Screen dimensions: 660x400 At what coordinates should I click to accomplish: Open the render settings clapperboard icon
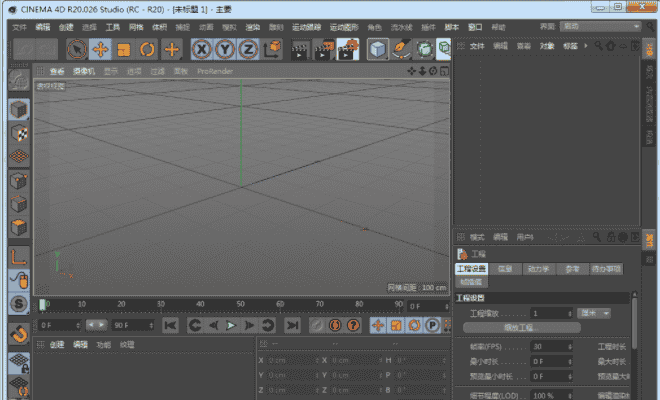click(x=348, y=49)
